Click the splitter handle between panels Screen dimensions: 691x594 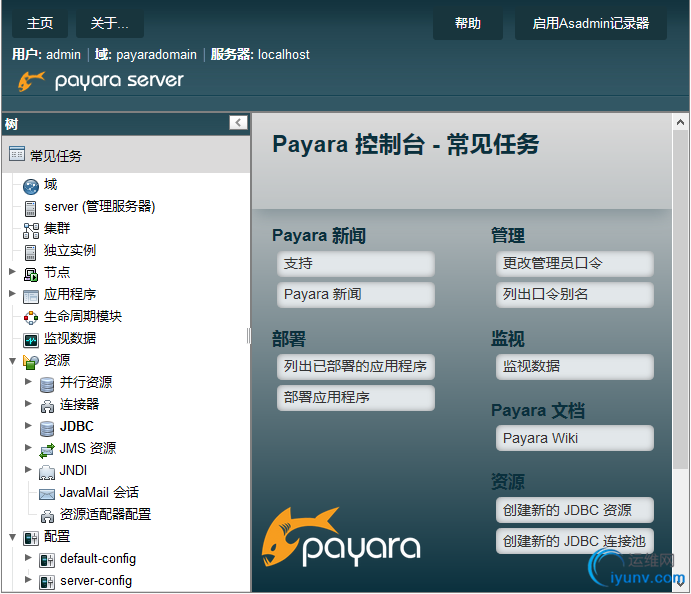[249, 336]
